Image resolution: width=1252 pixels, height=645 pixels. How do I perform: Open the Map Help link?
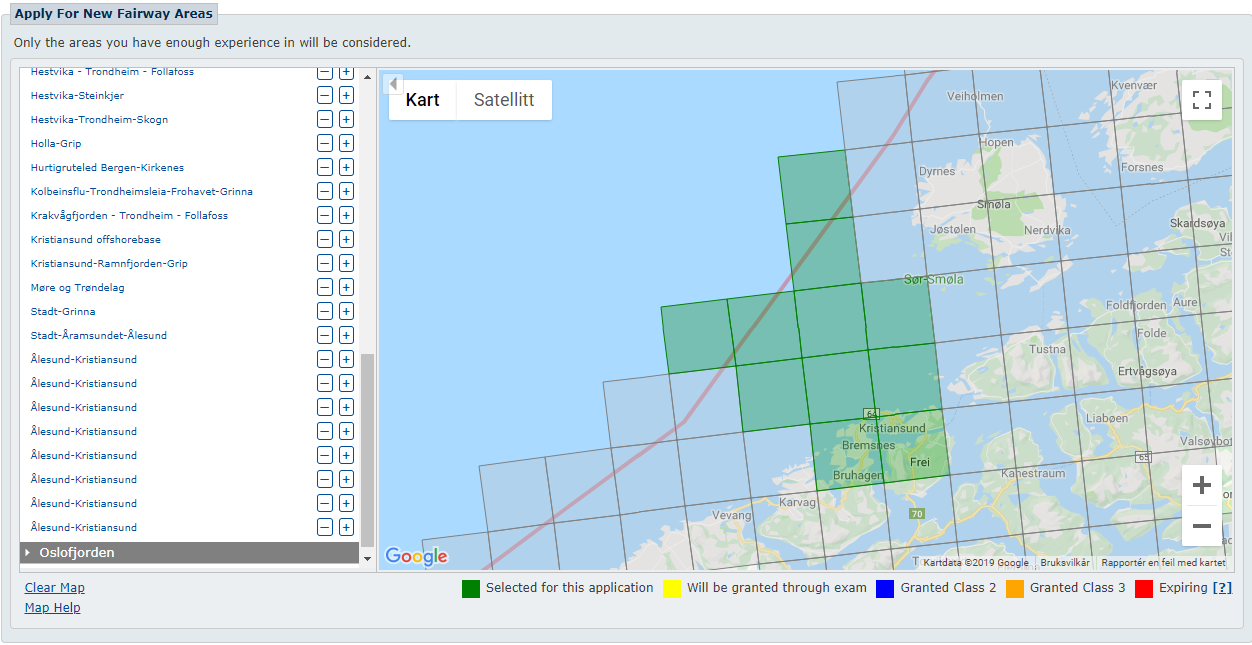pos(53,608)
